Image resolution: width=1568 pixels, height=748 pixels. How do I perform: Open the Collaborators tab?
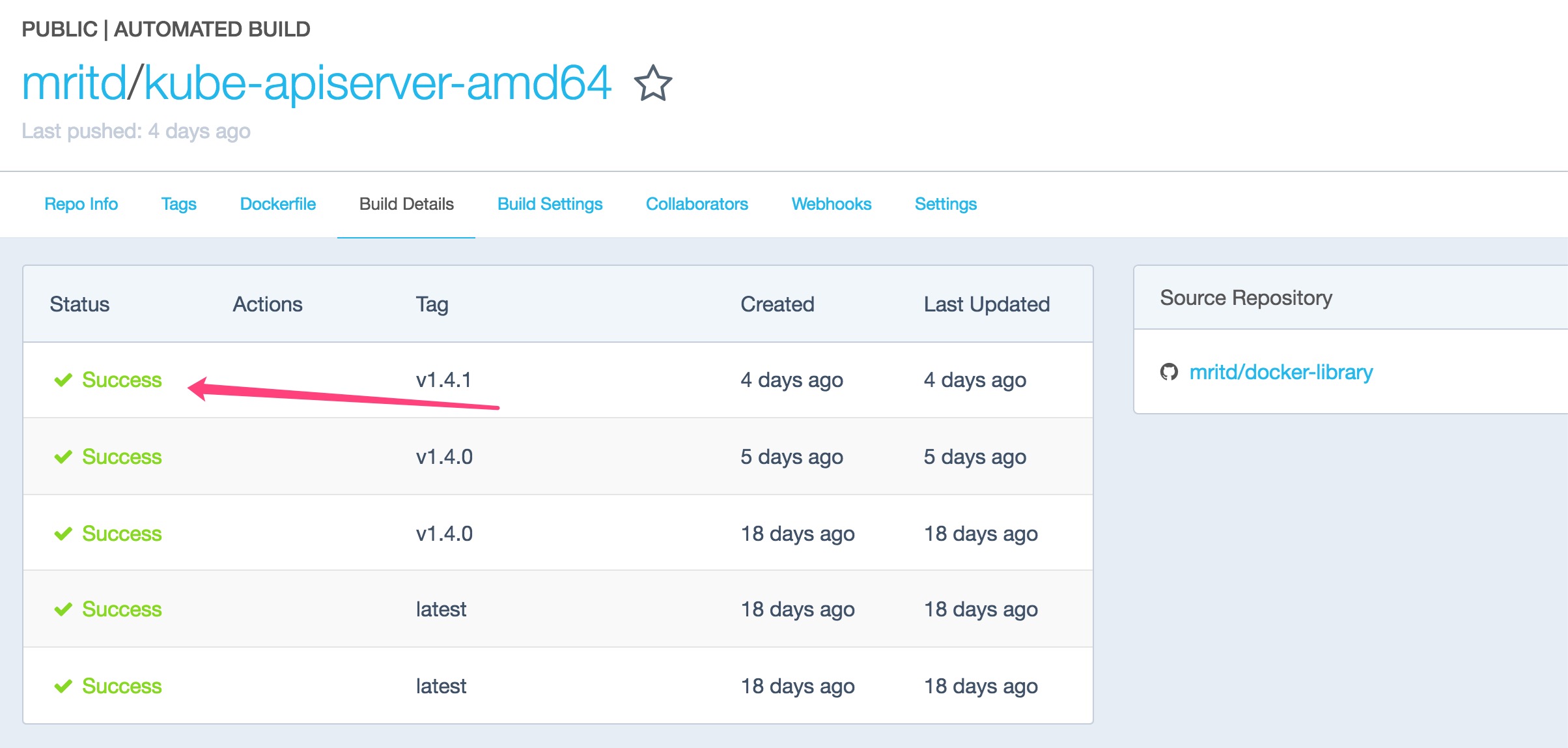[697, 204]
